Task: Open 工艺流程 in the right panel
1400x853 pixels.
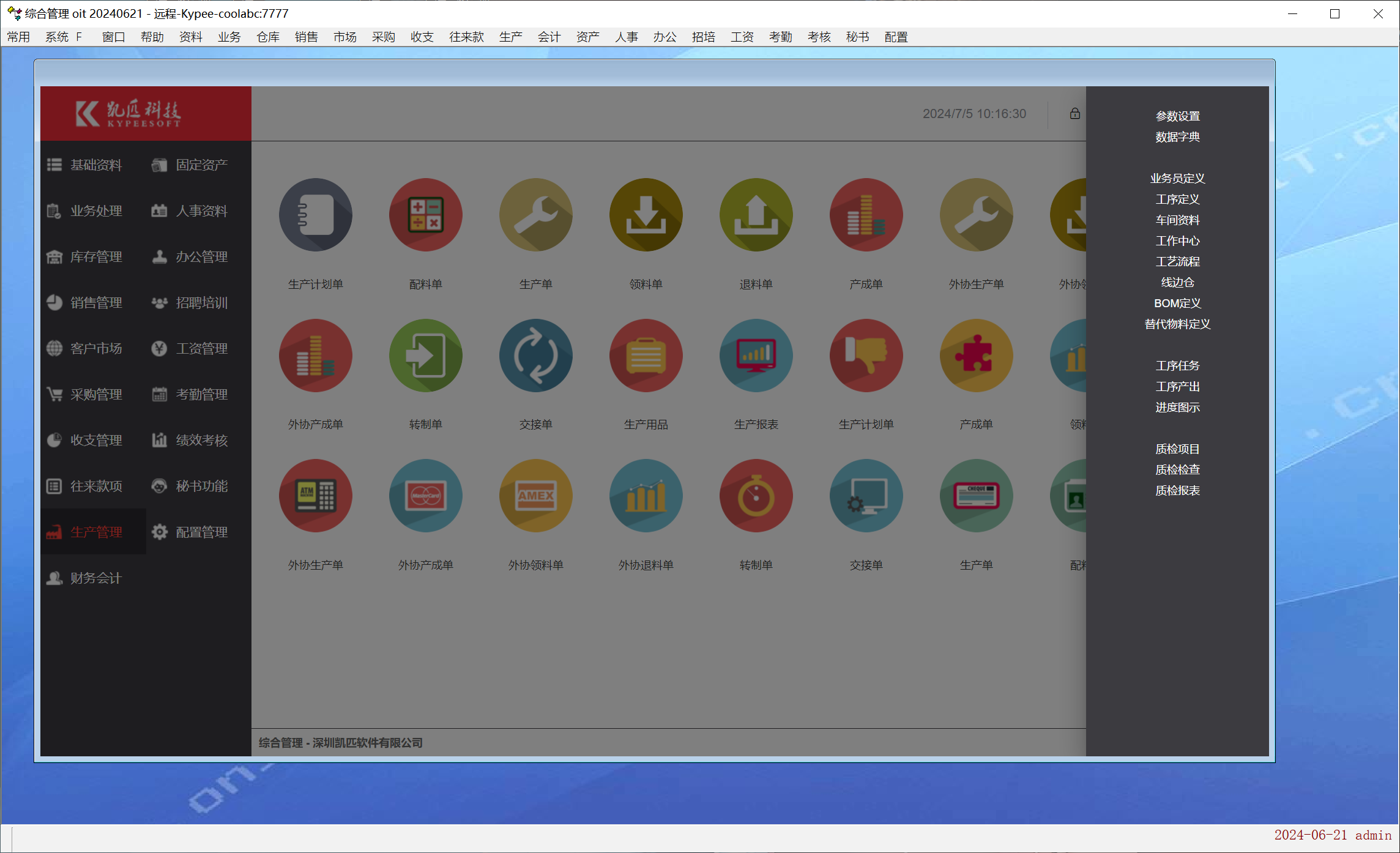Action: (1177, 262)
